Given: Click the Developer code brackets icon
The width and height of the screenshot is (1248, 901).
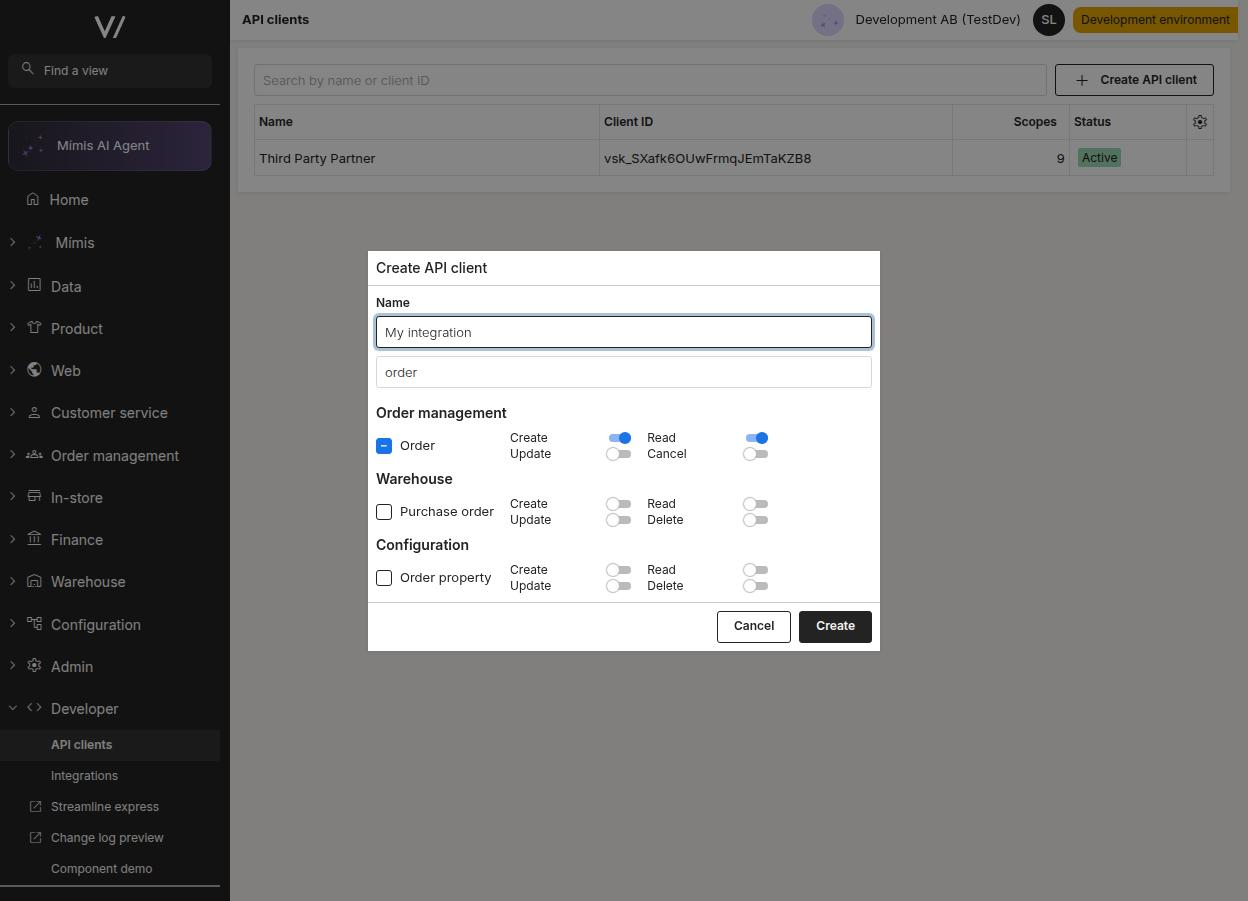Looking at the screenshot, I should 34,707.
